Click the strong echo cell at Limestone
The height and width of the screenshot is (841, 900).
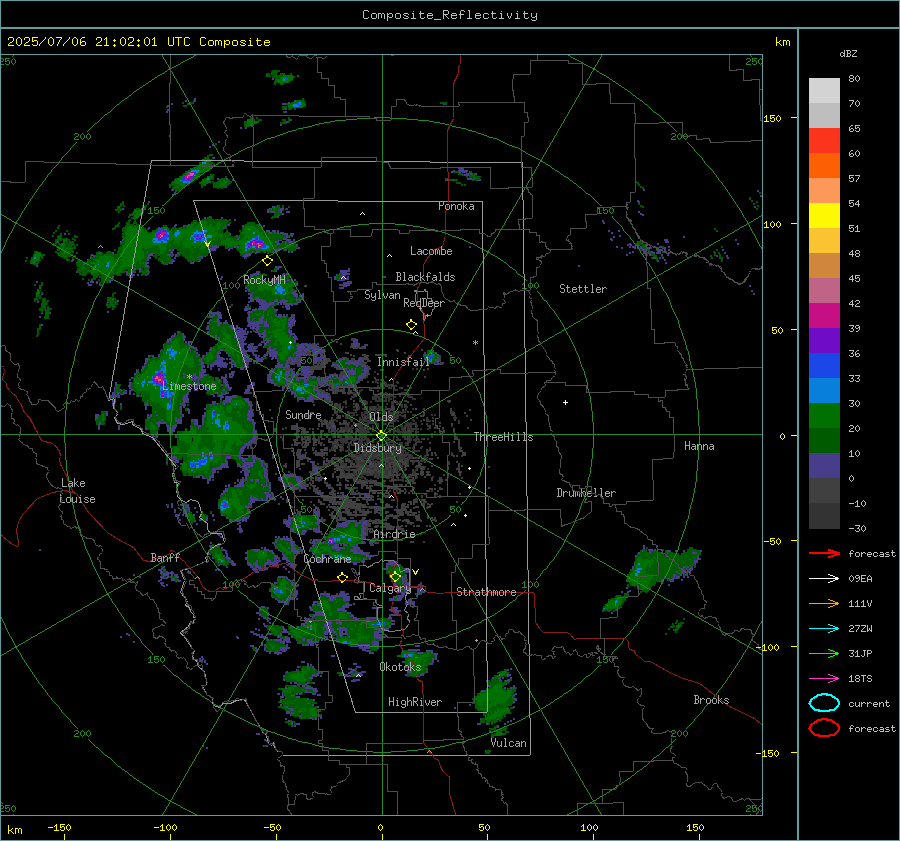[158, 379]
